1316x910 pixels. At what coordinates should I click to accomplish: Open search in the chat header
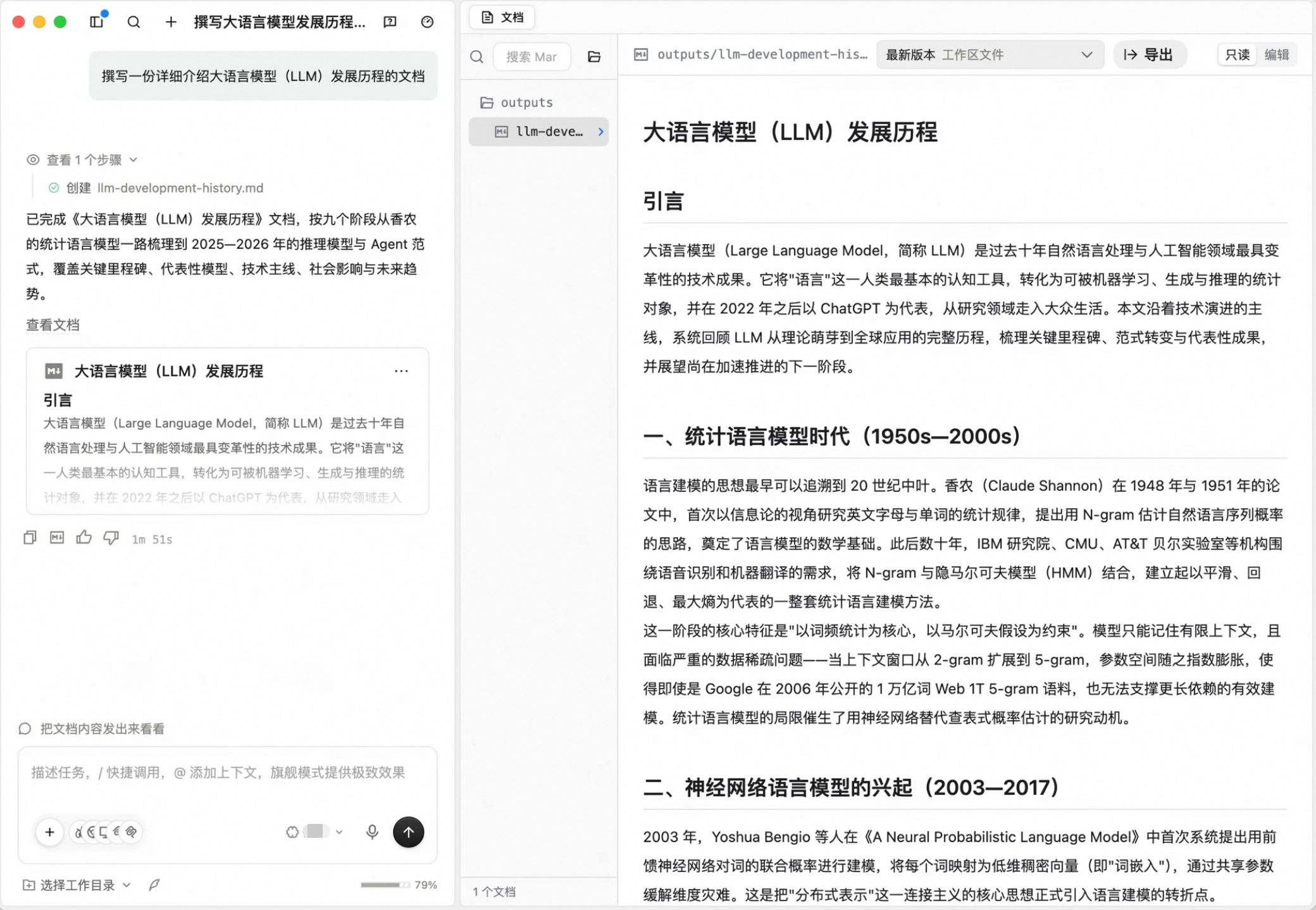tap(133, 22)
